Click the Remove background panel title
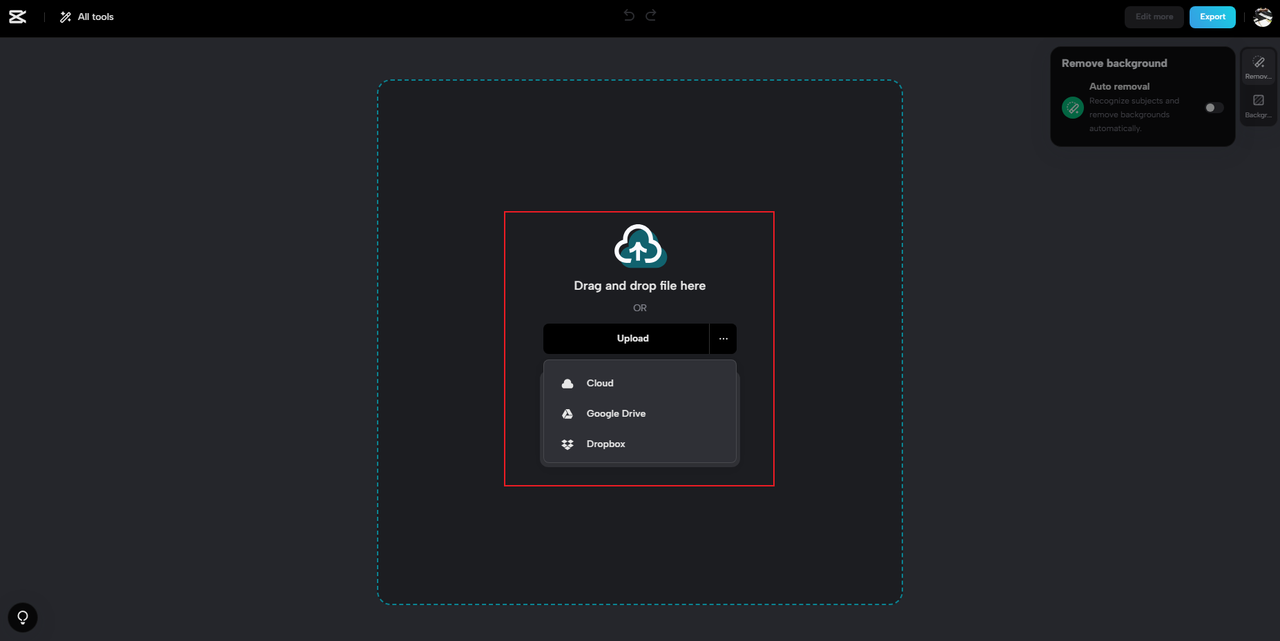 tap(1114, 63)
